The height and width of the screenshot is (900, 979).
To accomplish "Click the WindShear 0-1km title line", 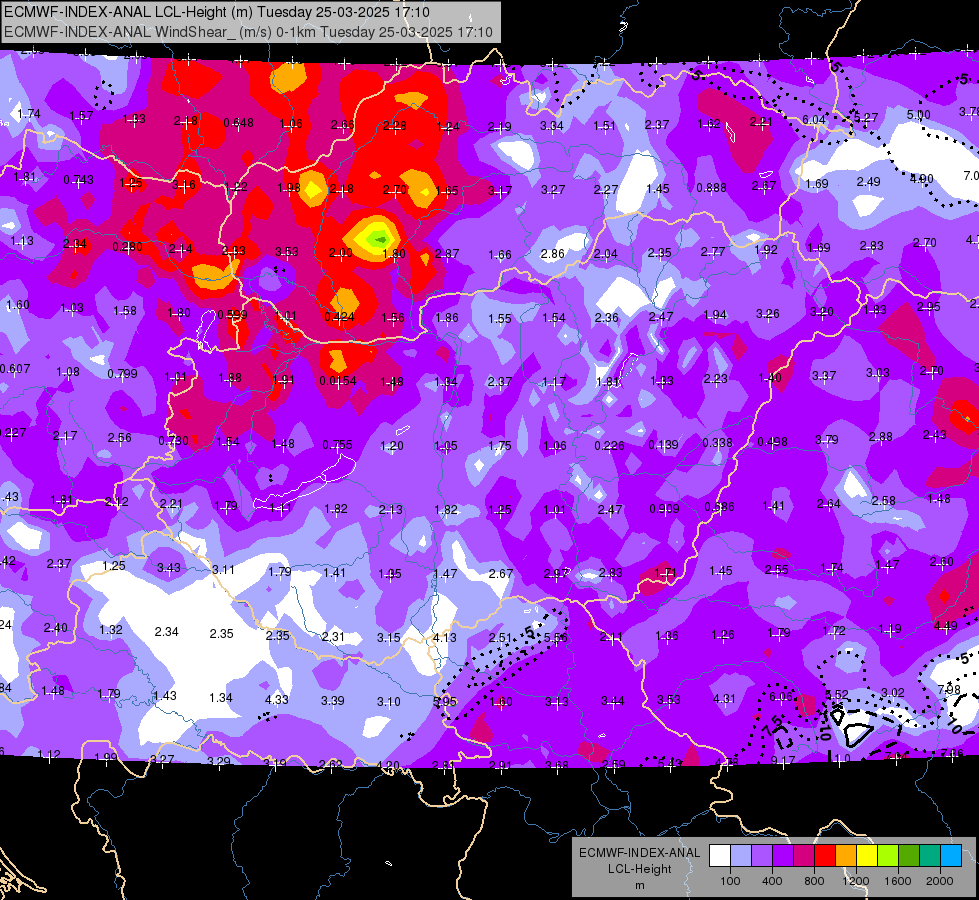I will pos(248,32).
